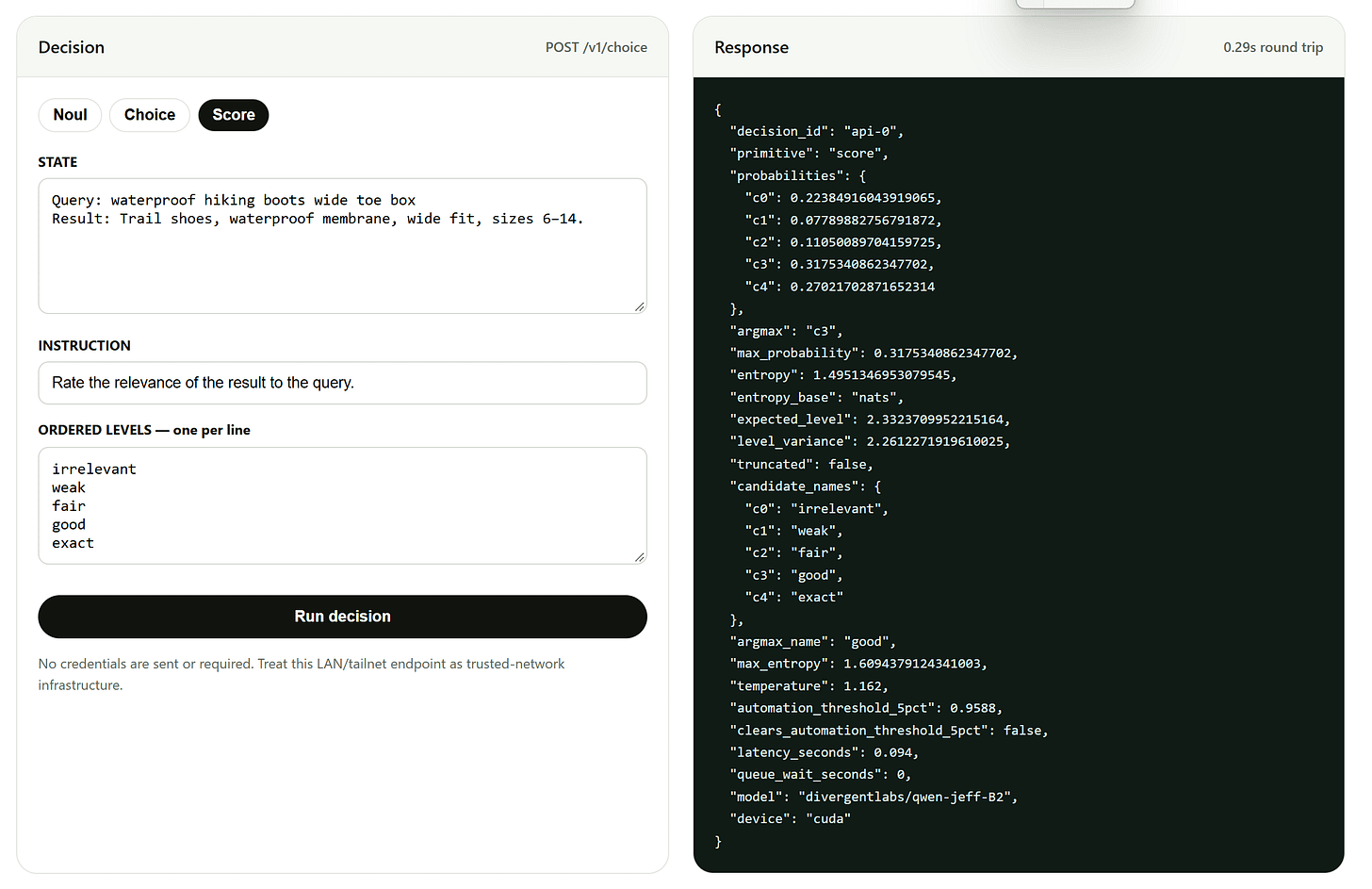Click the clears_automation_threshold_5pct false line

pyautogui.click(x=889, y=731)
